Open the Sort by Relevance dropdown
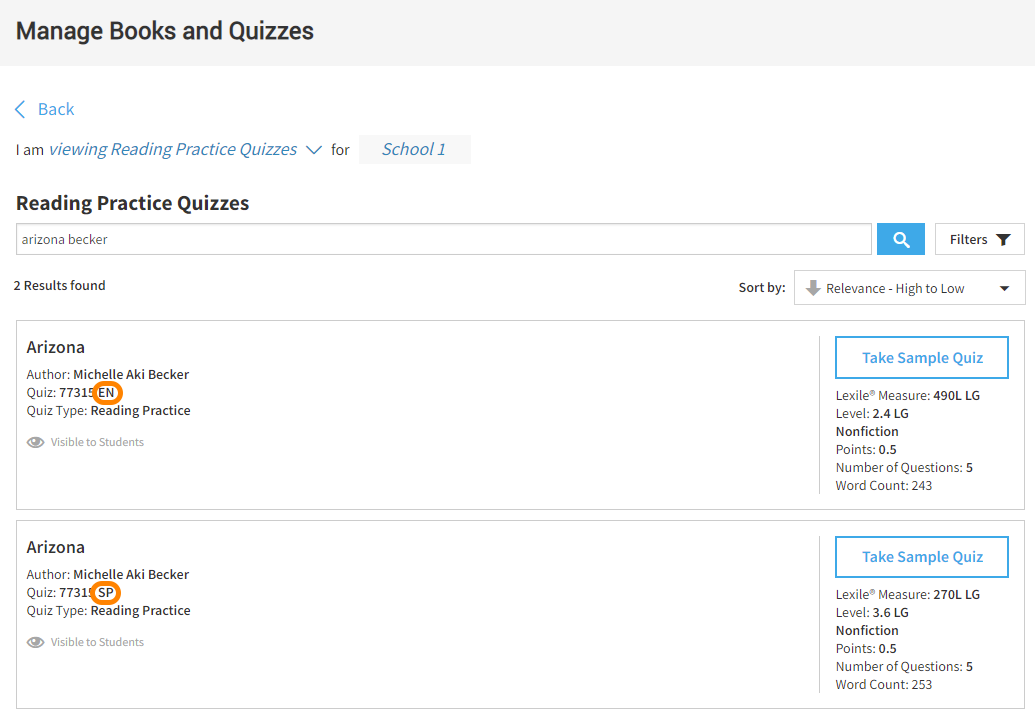The image size is (1035, 718). coord(910,288)
